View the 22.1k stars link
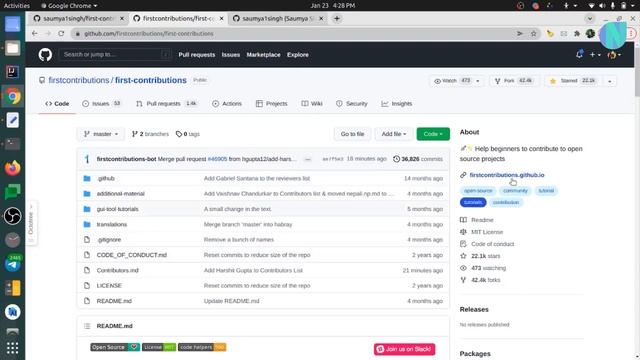 pos(486,256)
